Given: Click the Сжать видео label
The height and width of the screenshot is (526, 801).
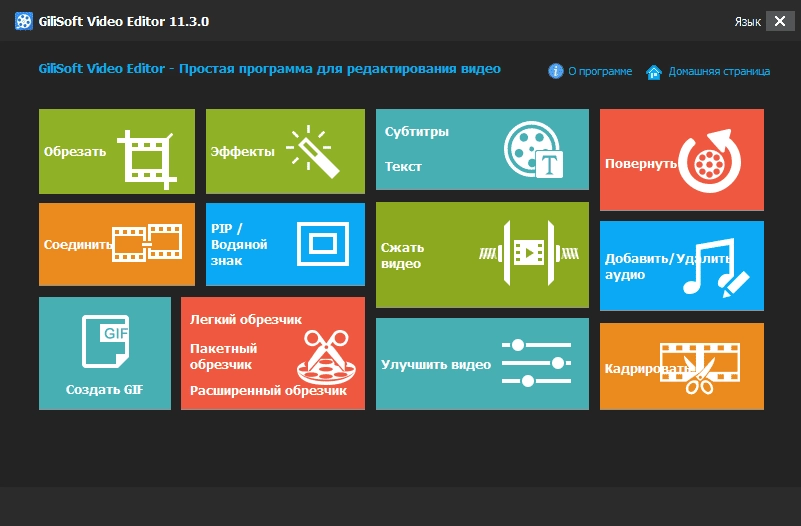Looking at the screenshot, I should [x=403, y=255].
